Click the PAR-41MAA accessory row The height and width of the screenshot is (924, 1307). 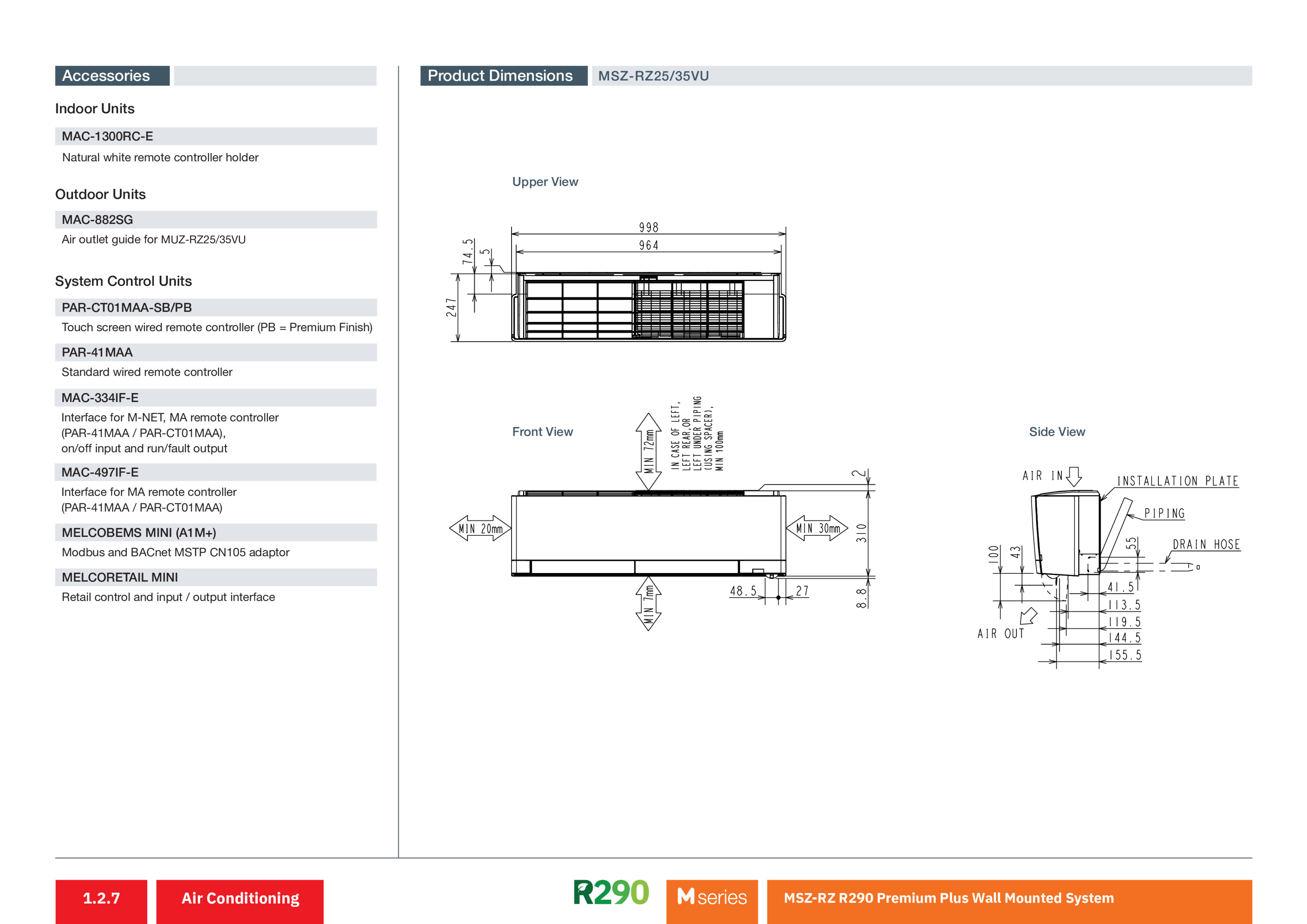coord(216,353)
